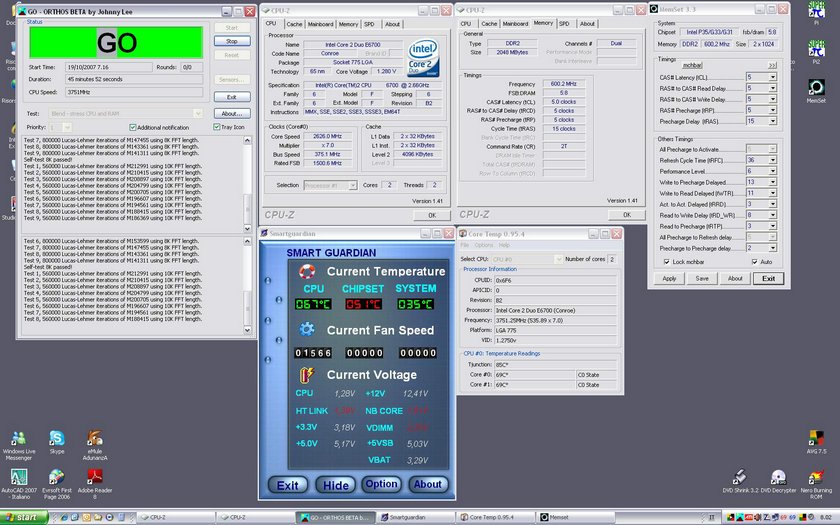The width and height of the screenshot is (840, 525).
Task: Toggle the Auto checkbox in MemSet
Action: tap(754, 262)
